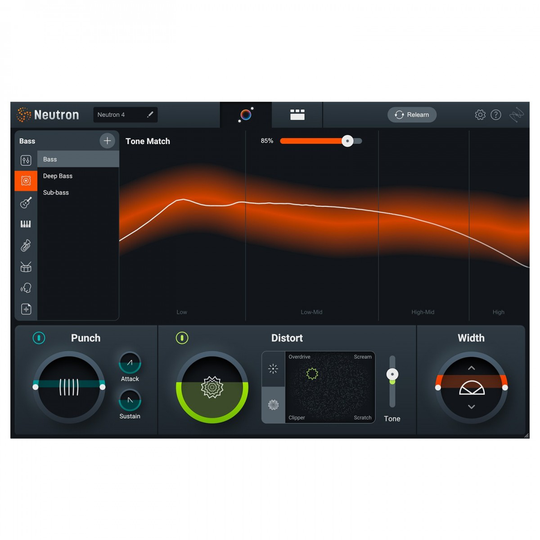The height and width of the screenshot is (540, 540).
Task: Choose Sub-bass in the target list
Action: click(78, 193)
